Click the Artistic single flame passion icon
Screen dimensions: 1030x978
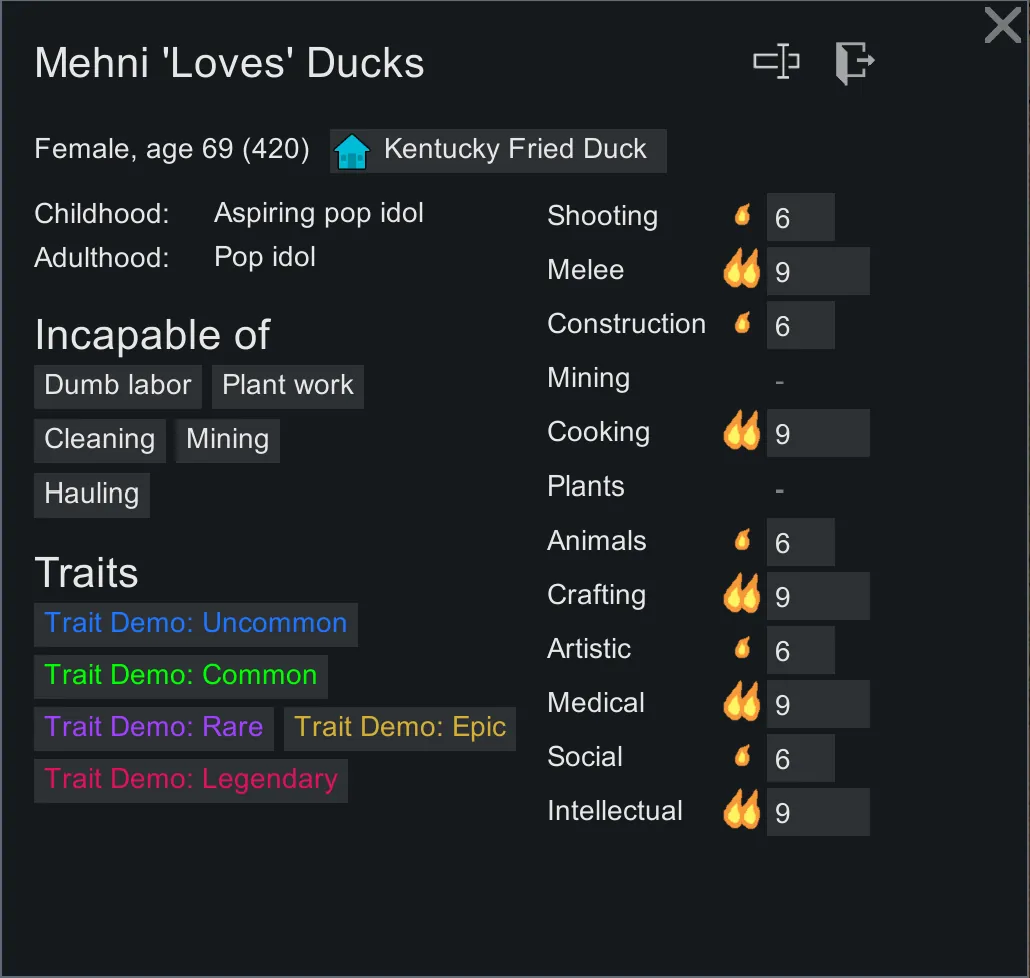742,648
